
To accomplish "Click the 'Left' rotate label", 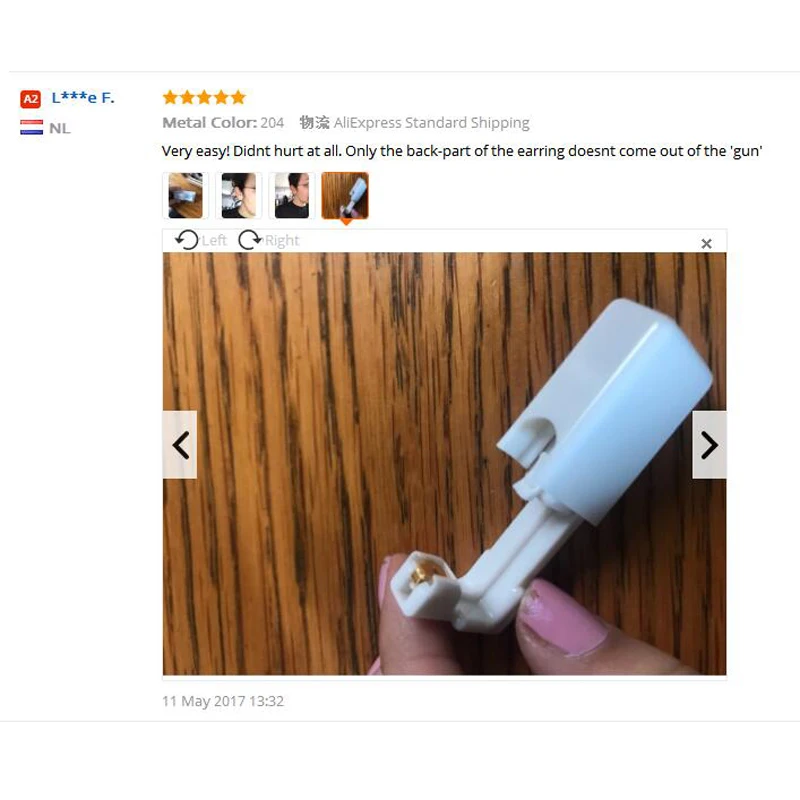I will click(214, 240).
